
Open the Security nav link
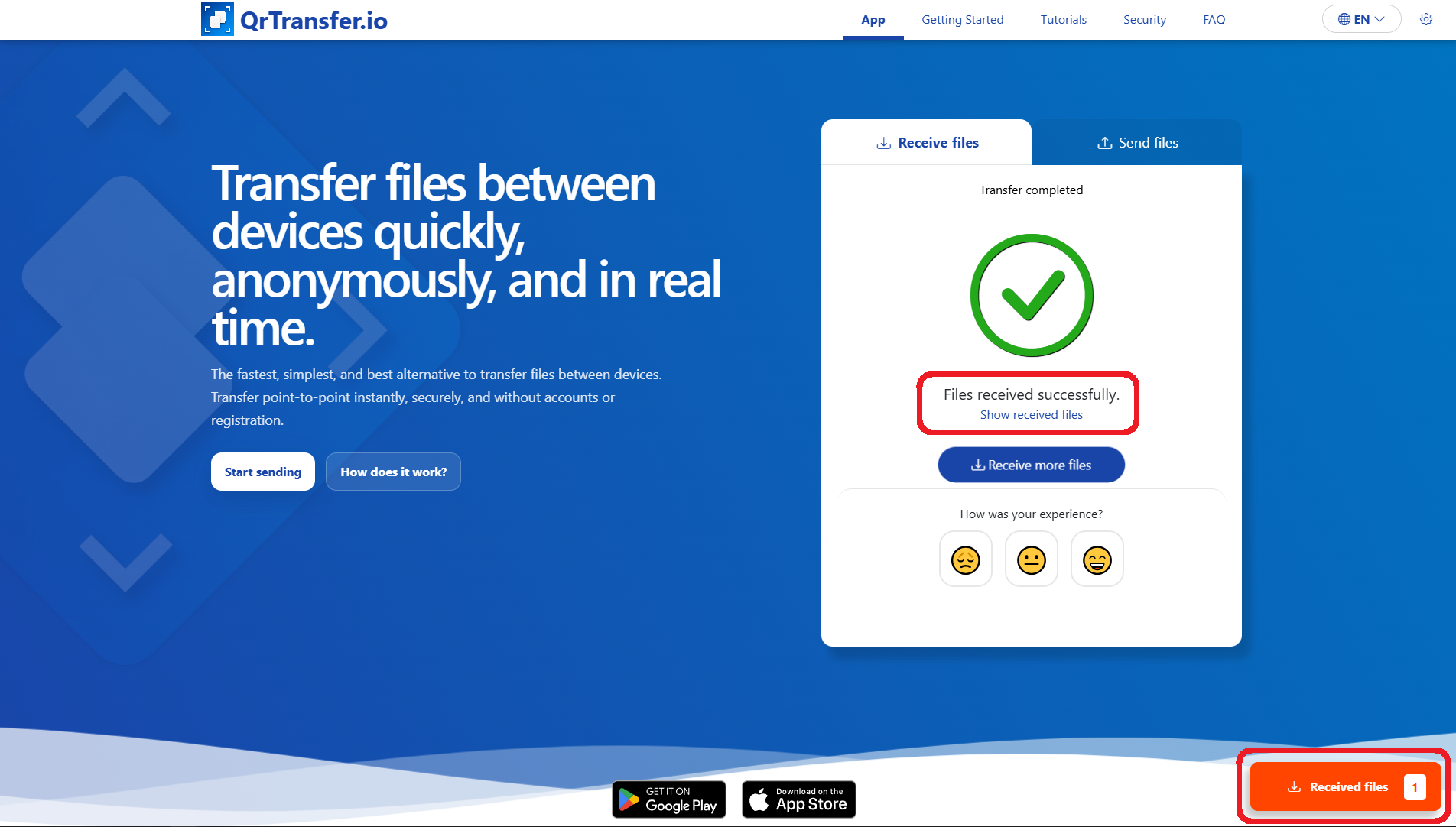click(x=1145, y=20)
